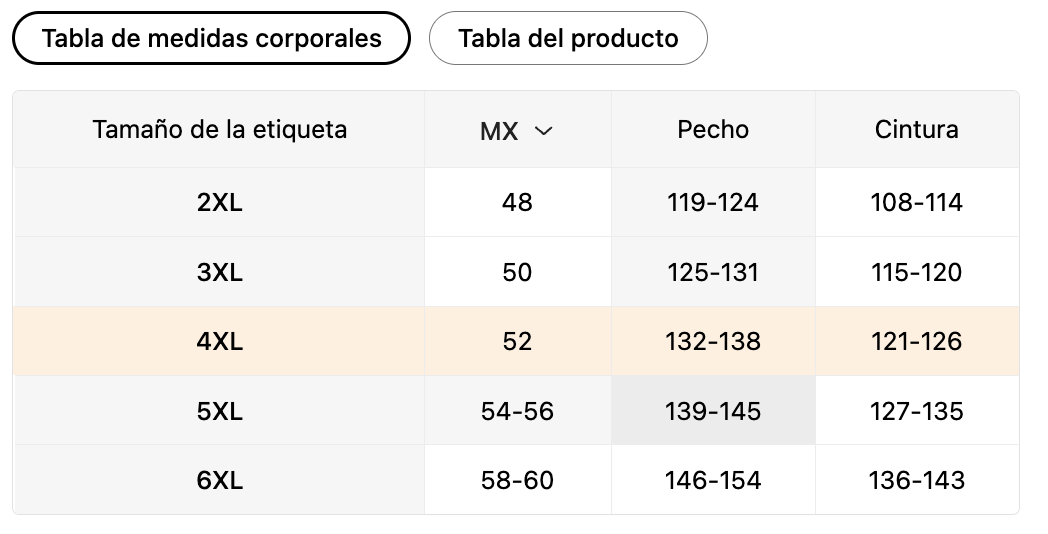Select the 5XL size row label
The height and width of the screenshot is (534, 1048).
pyautogui.click(x=219, y=411)
